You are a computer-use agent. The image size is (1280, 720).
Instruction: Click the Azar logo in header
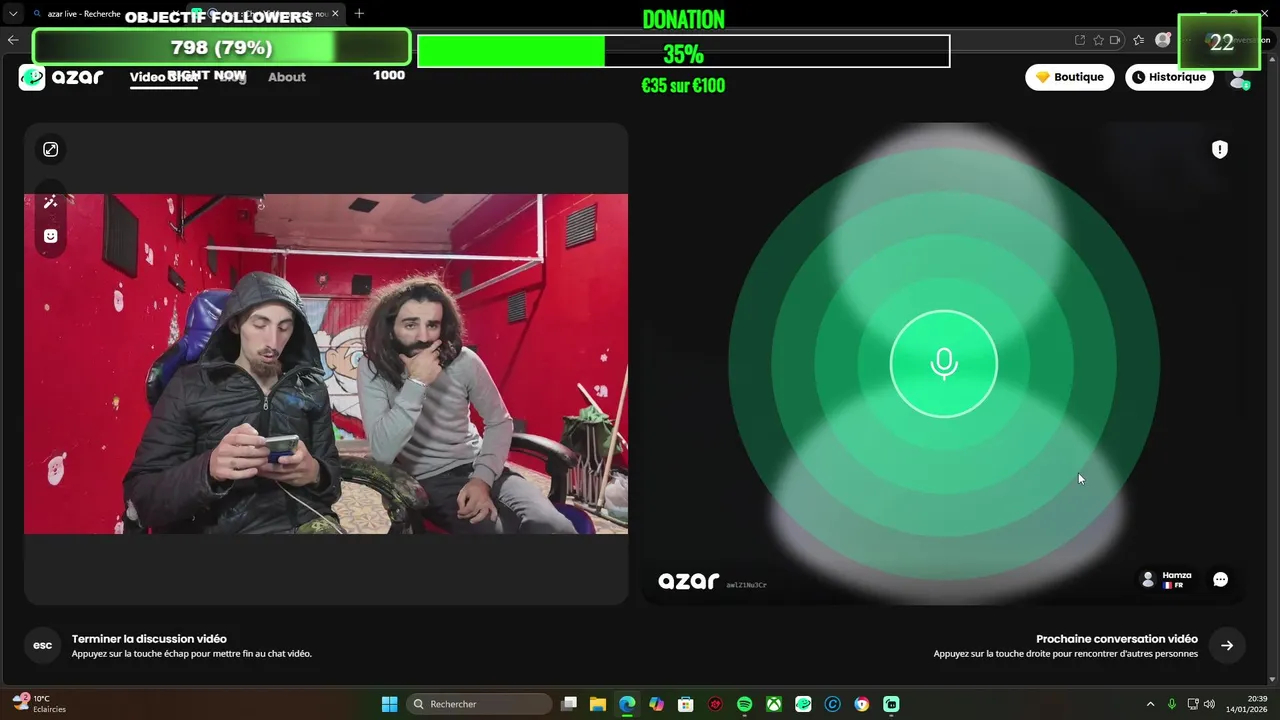61,77
